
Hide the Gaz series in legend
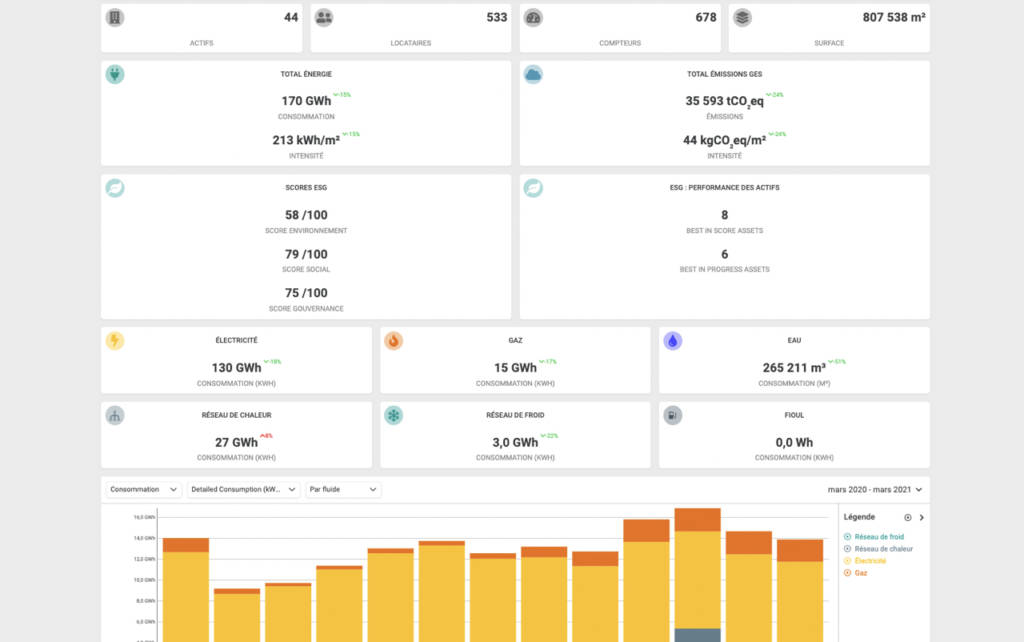click(860, 573)
